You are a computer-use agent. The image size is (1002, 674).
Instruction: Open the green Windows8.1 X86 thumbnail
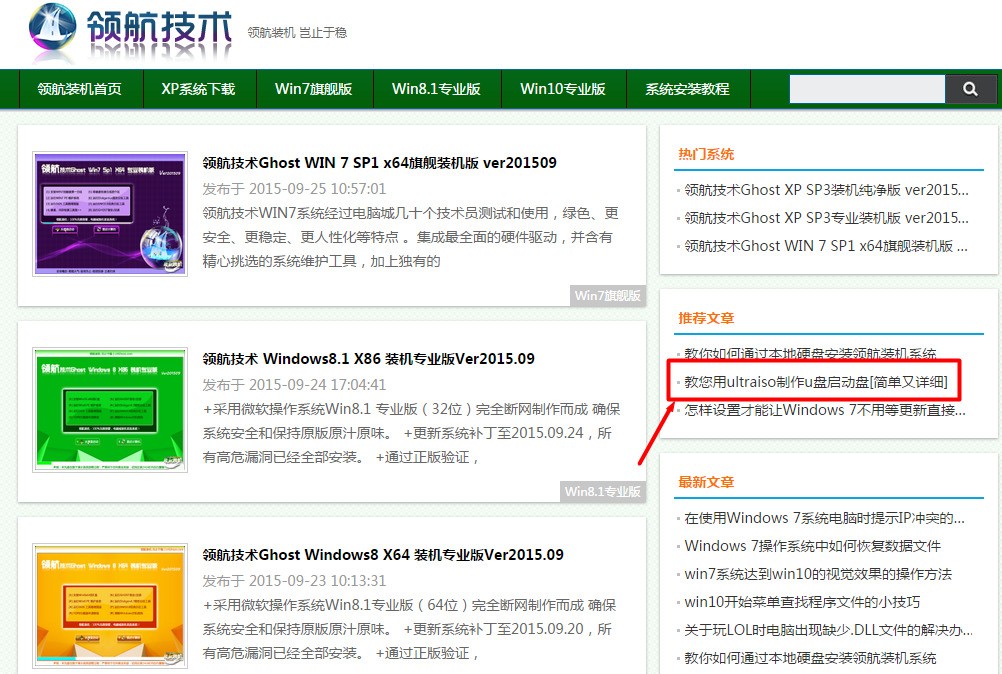110,409
